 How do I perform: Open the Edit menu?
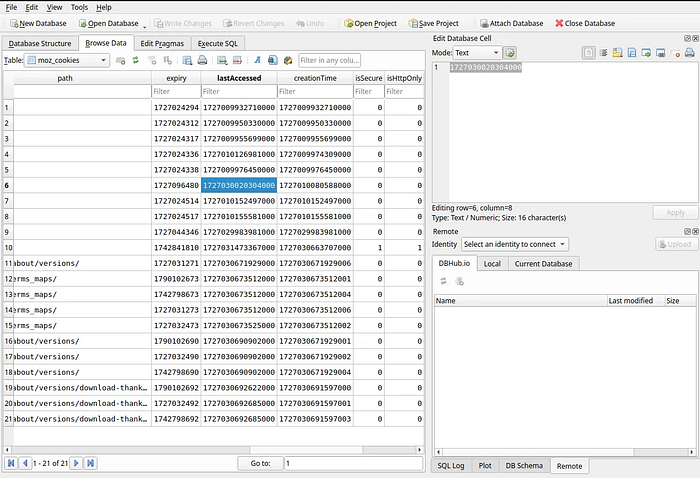point(31,7)
